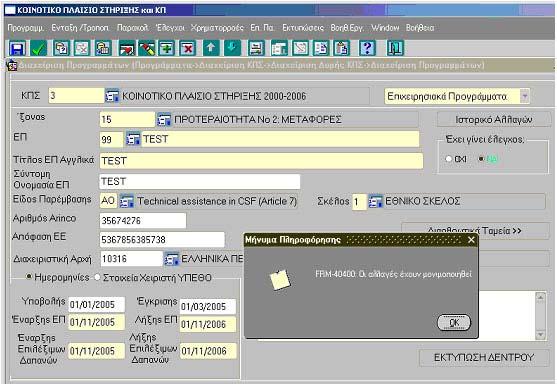Click the Έγκρισης date field
557x386 pixels.
[208, 306]
